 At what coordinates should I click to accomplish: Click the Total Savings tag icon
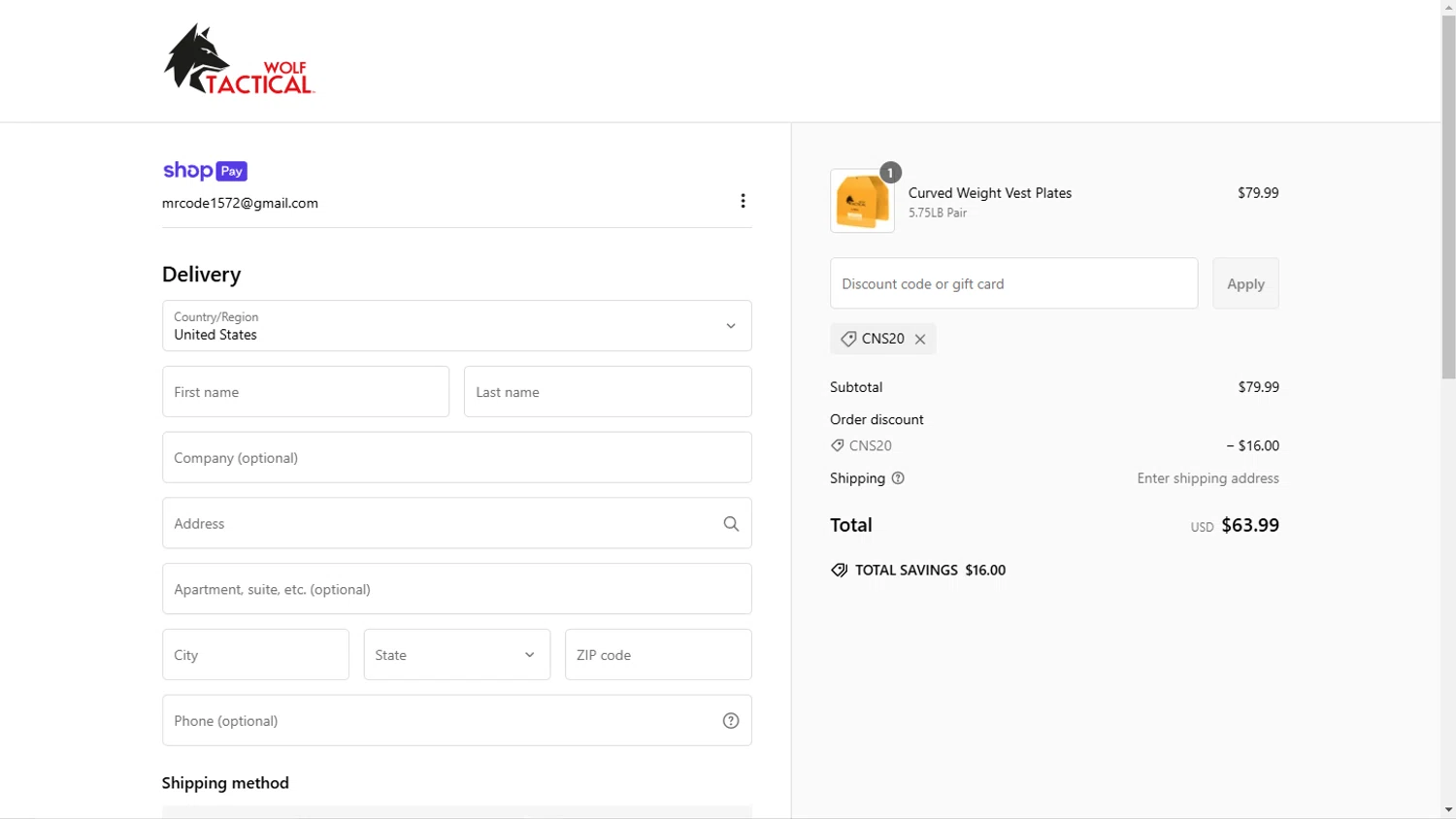click(x=839, y=571)
